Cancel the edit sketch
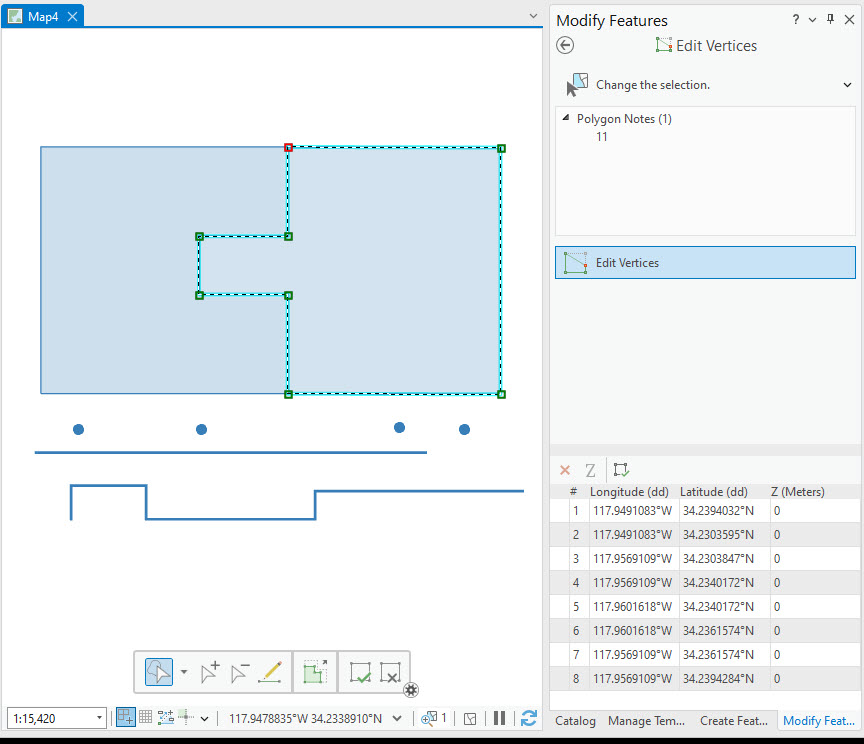This screenshot has width=864, height=744. pos(392,671)
